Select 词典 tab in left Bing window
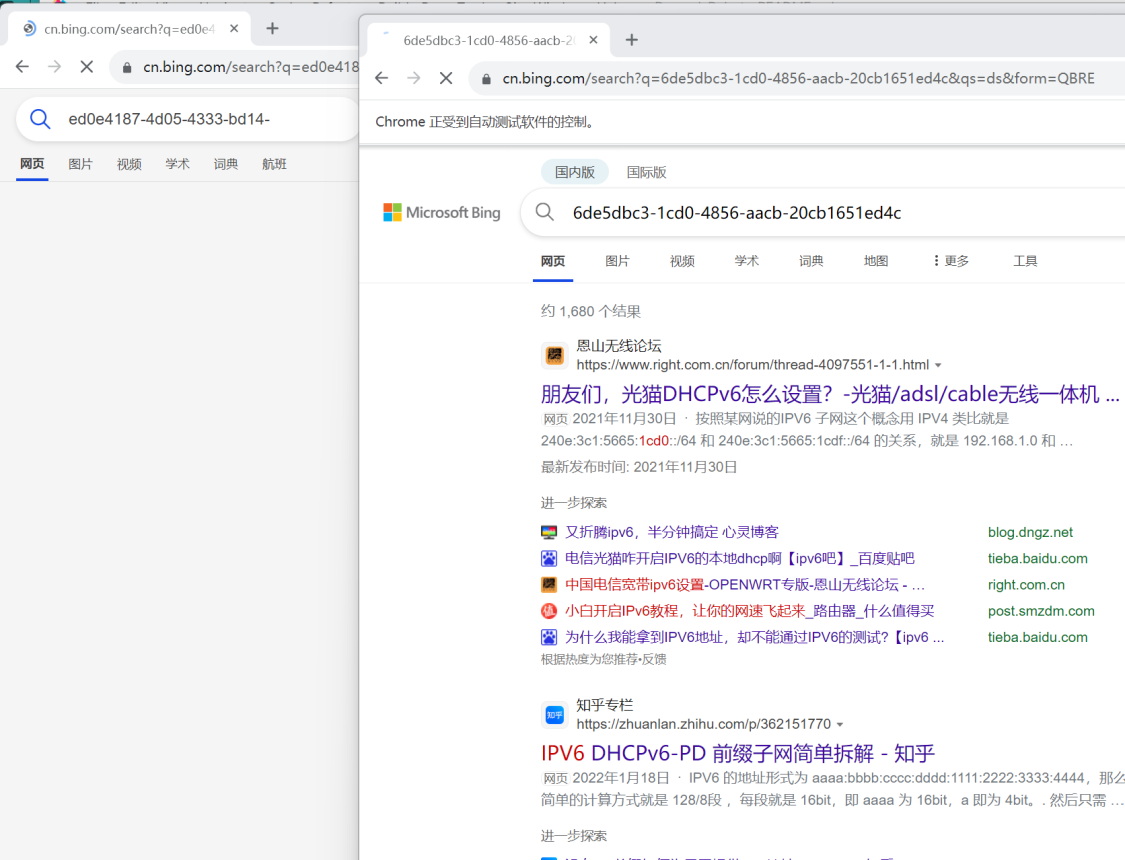This screenshot has height=860, width=1125. (x=226, y=164)
